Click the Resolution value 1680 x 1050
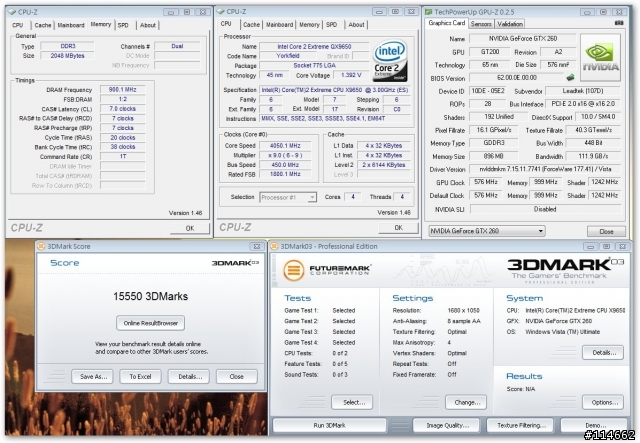 tap(463, 310)
